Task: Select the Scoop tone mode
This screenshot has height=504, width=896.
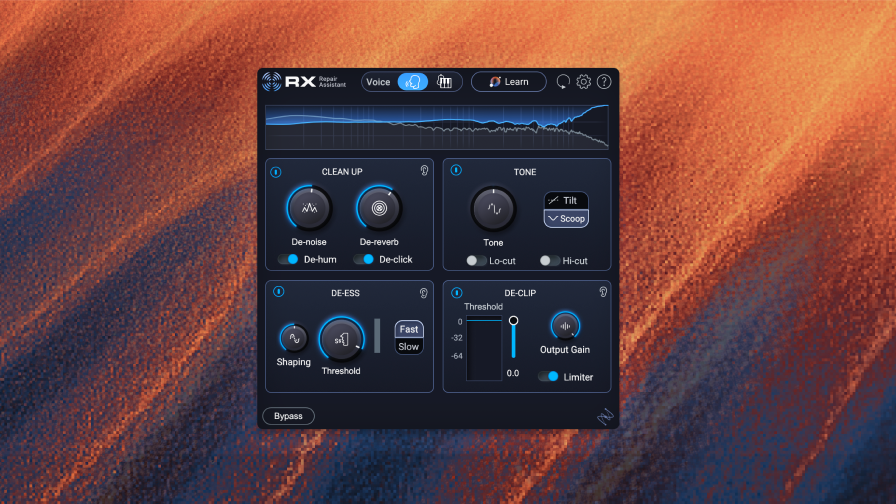Action: (566, 218)
